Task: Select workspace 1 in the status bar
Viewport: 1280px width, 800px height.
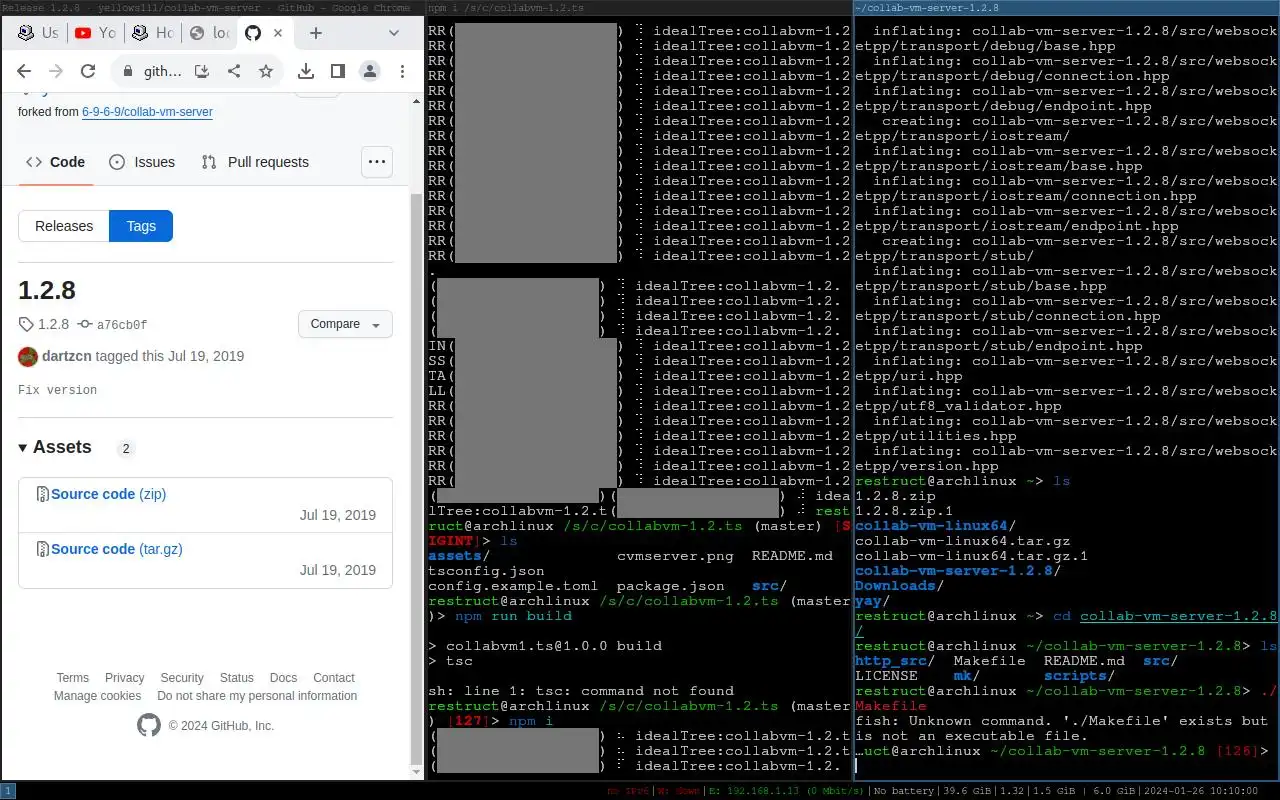Action: click(8, 790)
